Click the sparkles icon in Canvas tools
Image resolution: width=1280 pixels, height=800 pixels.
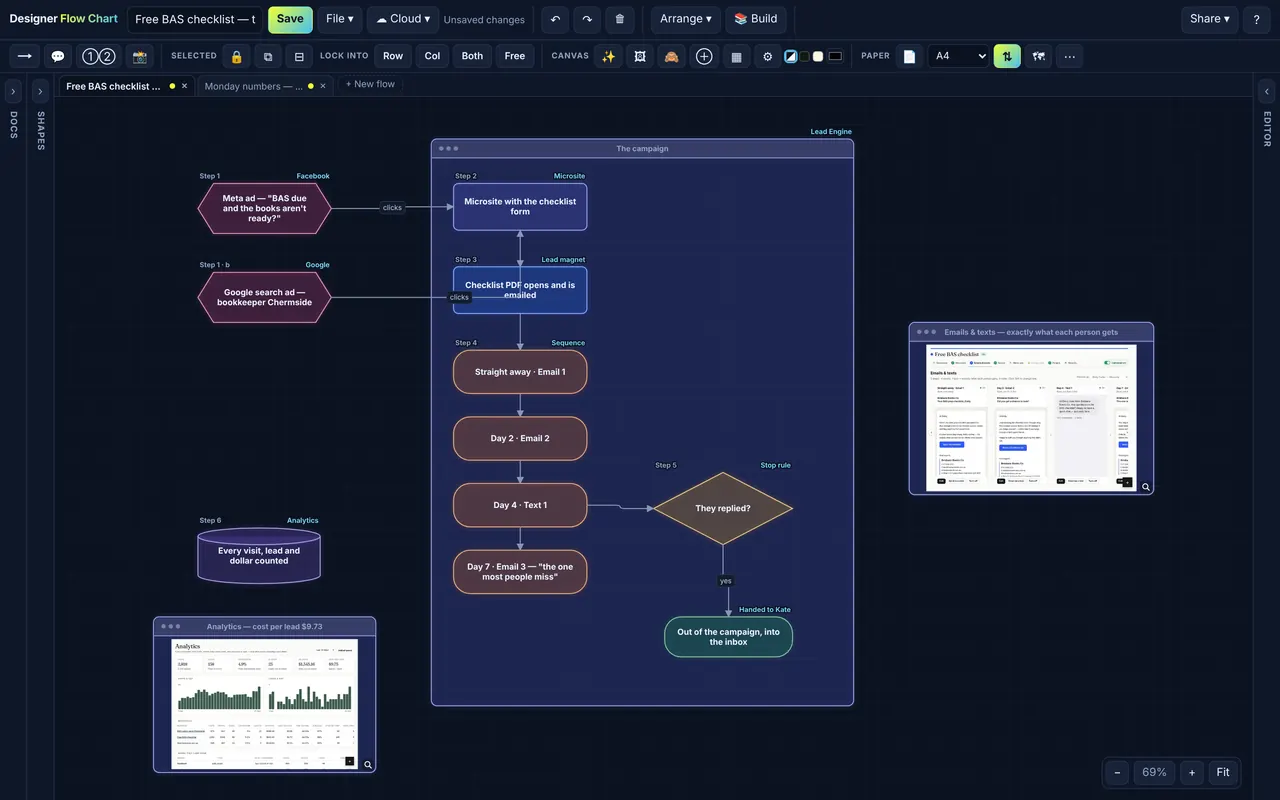(x=608, y=56)
